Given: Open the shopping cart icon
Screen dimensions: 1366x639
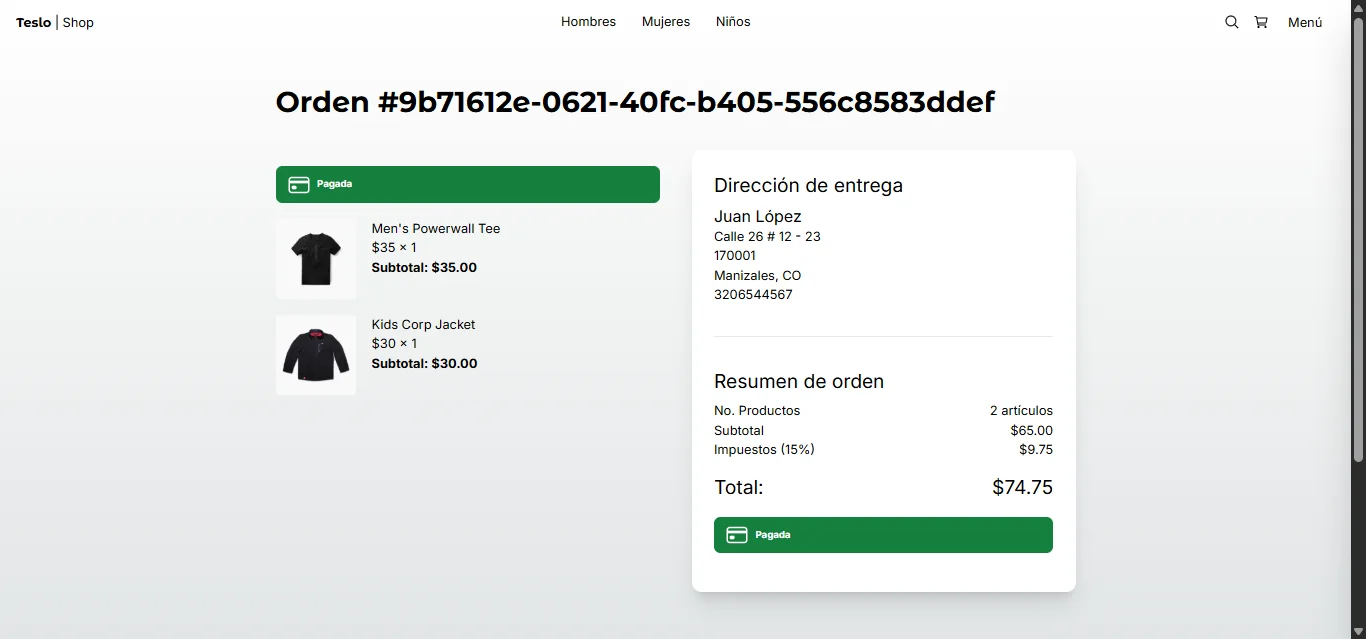Looking at the screenshot, I should click(x=1261, y=22).
